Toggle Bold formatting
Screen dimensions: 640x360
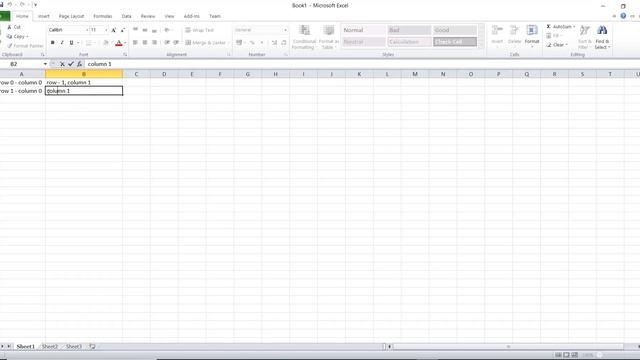[x=53, y=42]
